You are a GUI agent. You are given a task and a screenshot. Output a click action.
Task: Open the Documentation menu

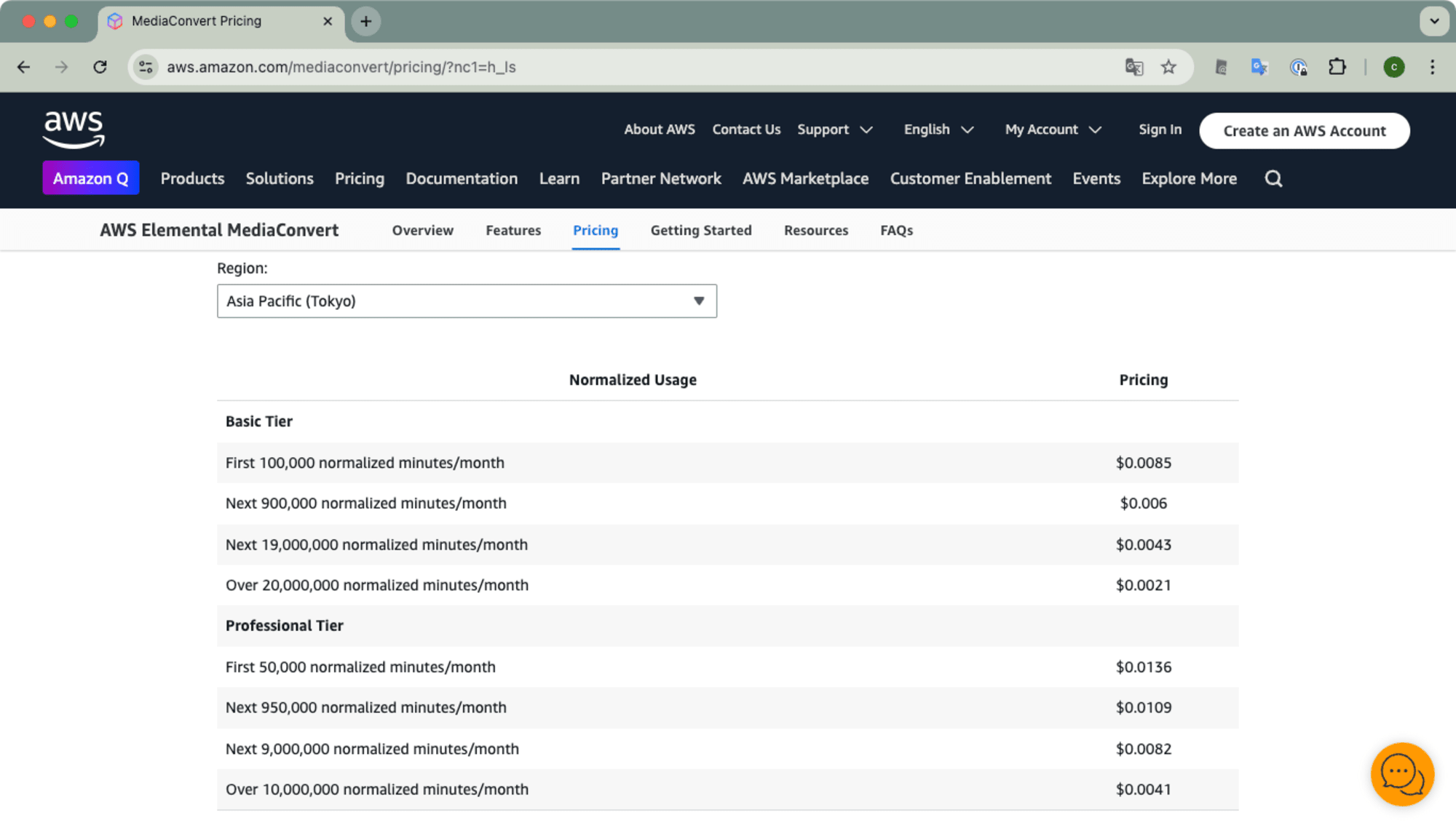(x=462, y=179)
